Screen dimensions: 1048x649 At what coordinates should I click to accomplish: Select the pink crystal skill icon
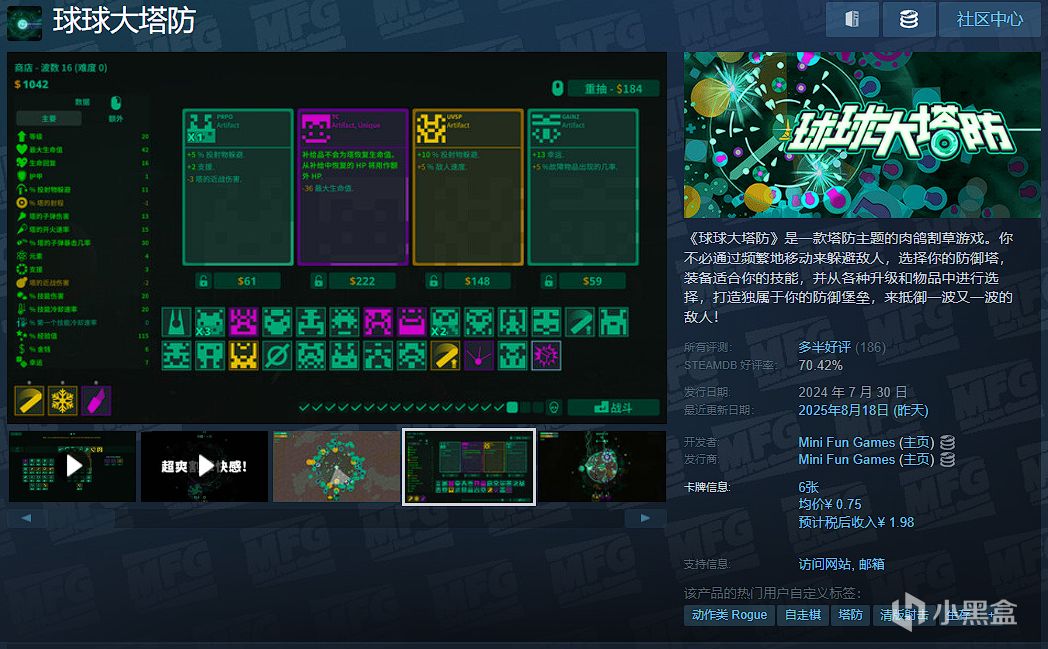[x=96, y=400]
